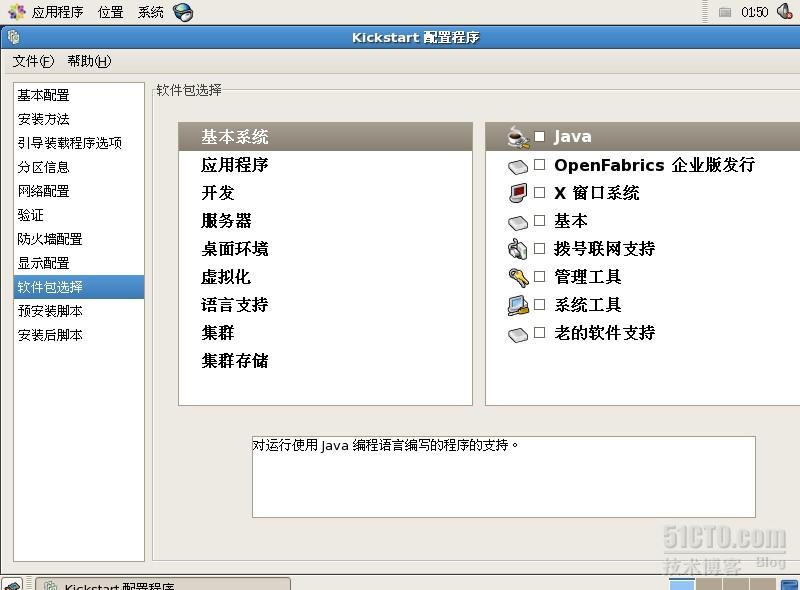Image resolution: width=800 pixels, height=590 pixels.
Task: Click the 管理工具 keys icon
Action: [518, 277]
